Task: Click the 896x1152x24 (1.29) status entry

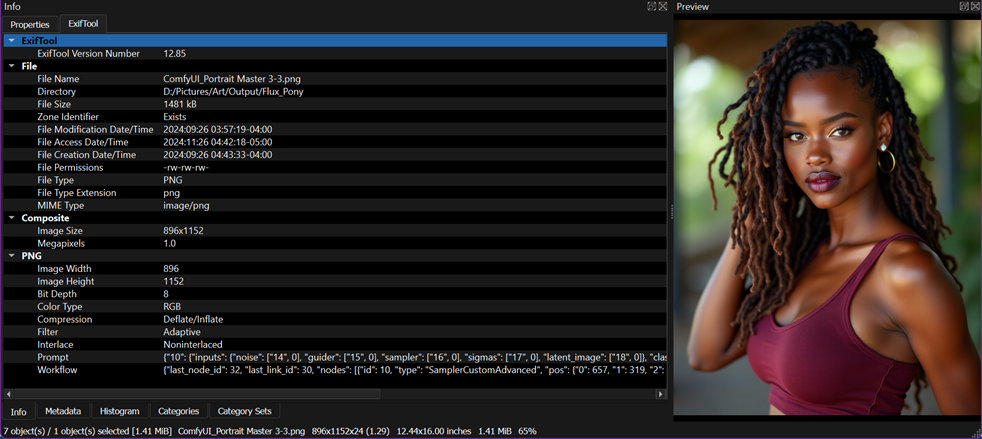Action: 351,431
